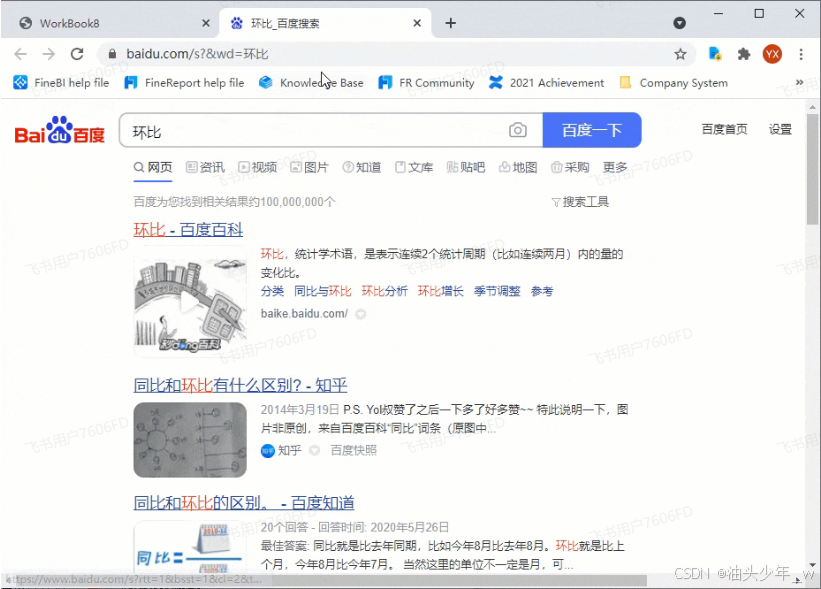This screenshot has height=589, width=821.
Task: Open FineBI help file bookmark
Action: pos(61,83)
